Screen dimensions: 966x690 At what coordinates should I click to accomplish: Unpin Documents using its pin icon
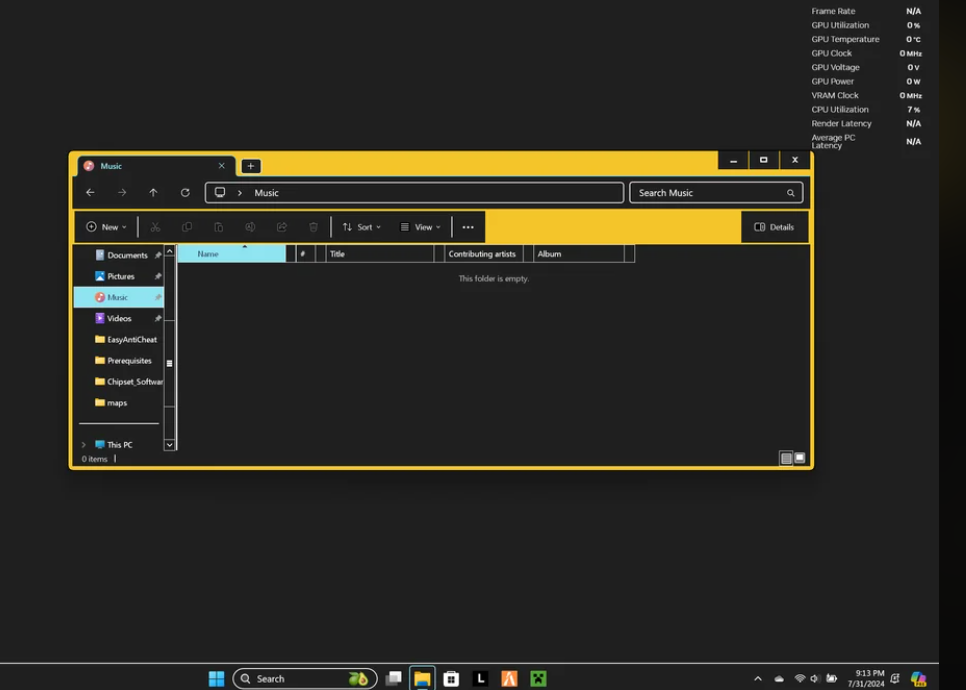(157, 255)
